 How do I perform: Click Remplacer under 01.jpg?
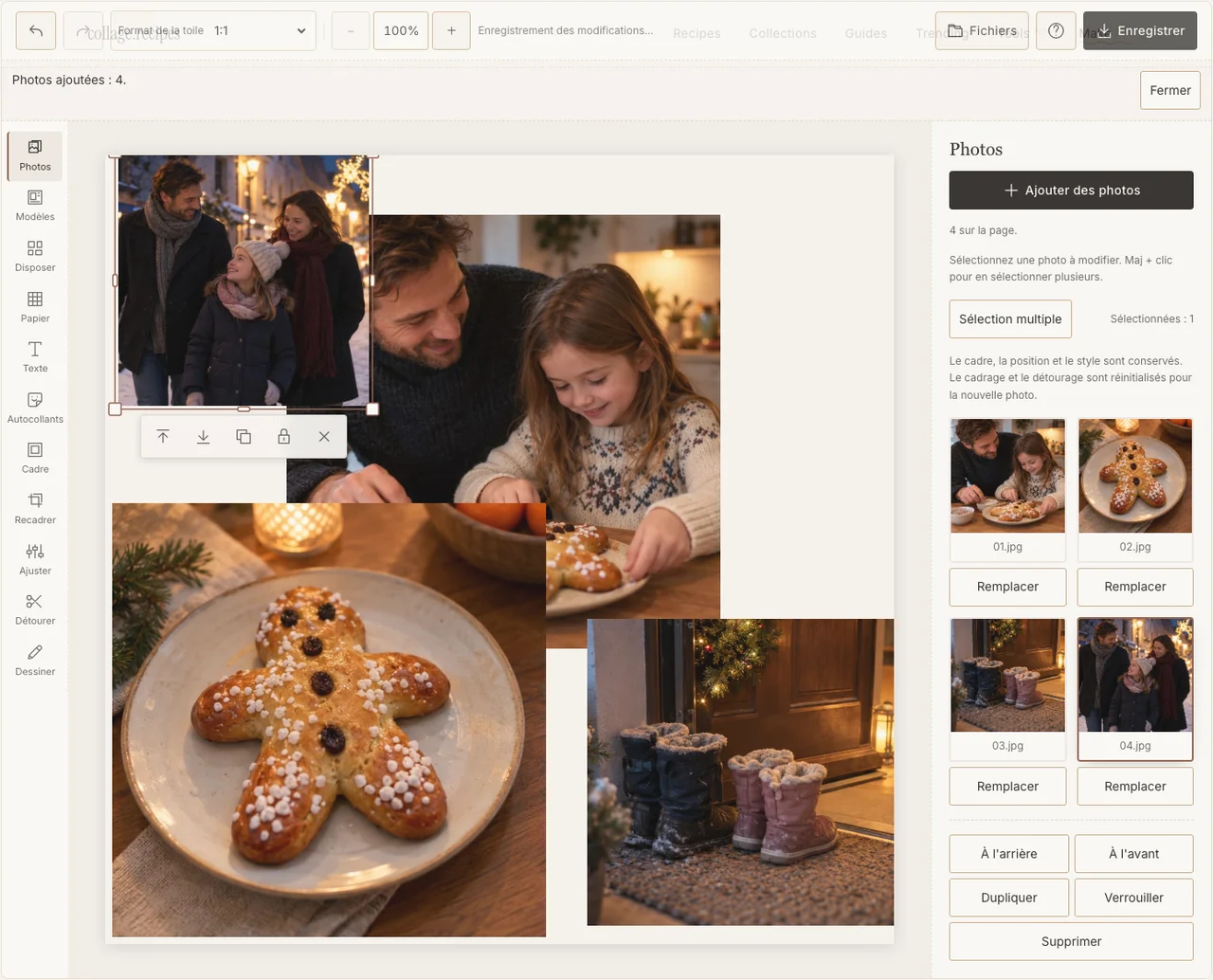(x=1007, y=587)
